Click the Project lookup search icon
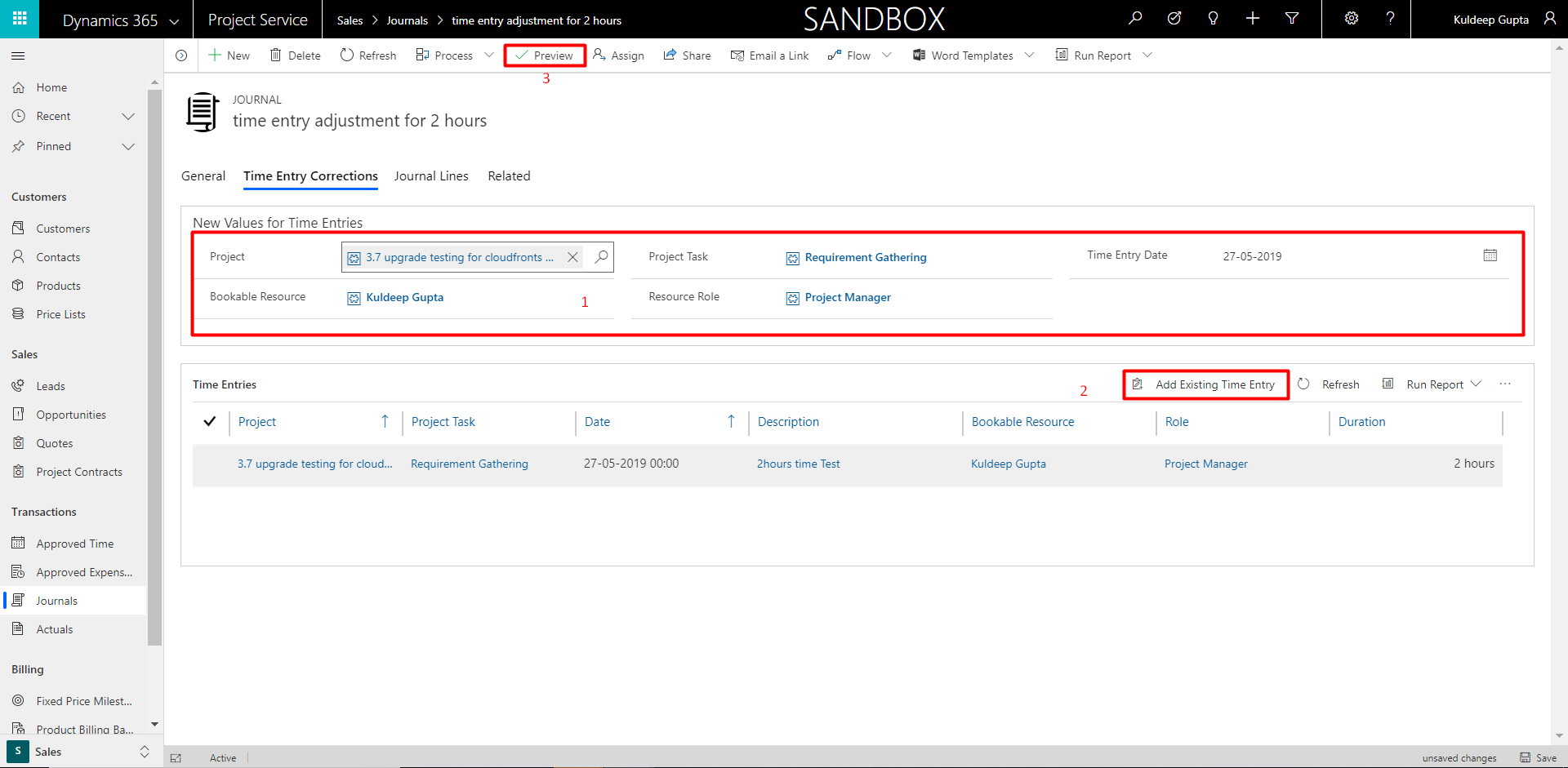 click(601, 257)
